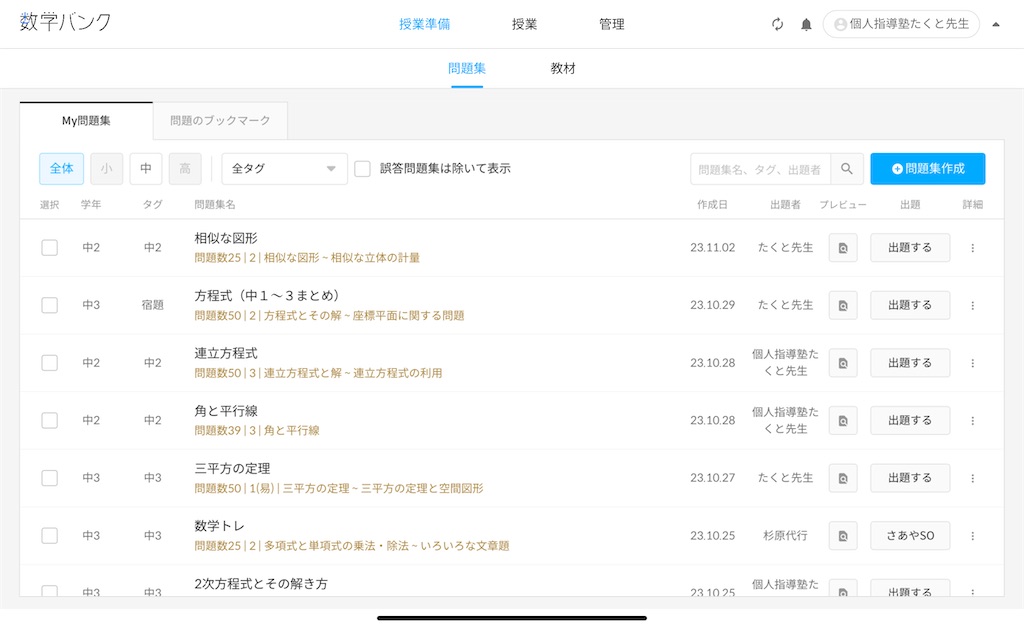
Task: Preview the 連立方程式 problem set
Action: click(843, 363)
